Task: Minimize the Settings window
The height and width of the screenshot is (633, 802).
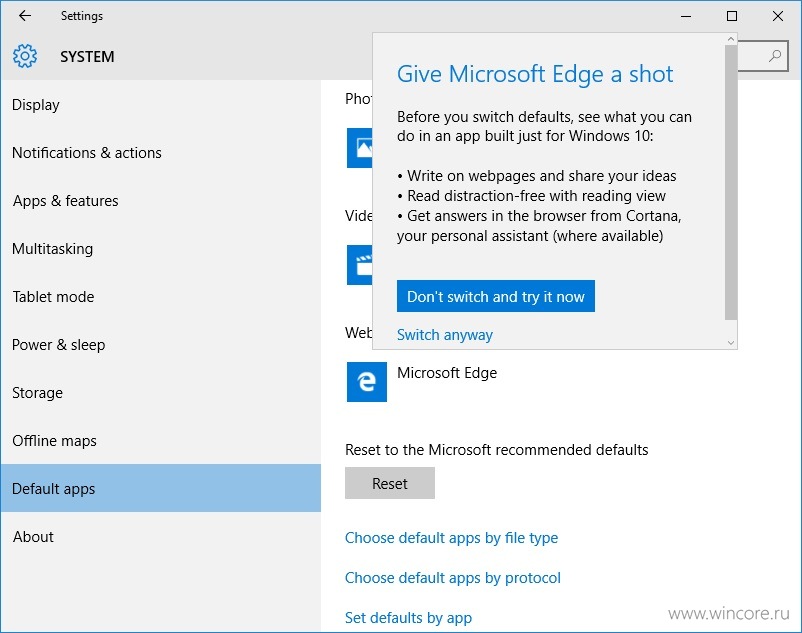Action: point(686,16)
